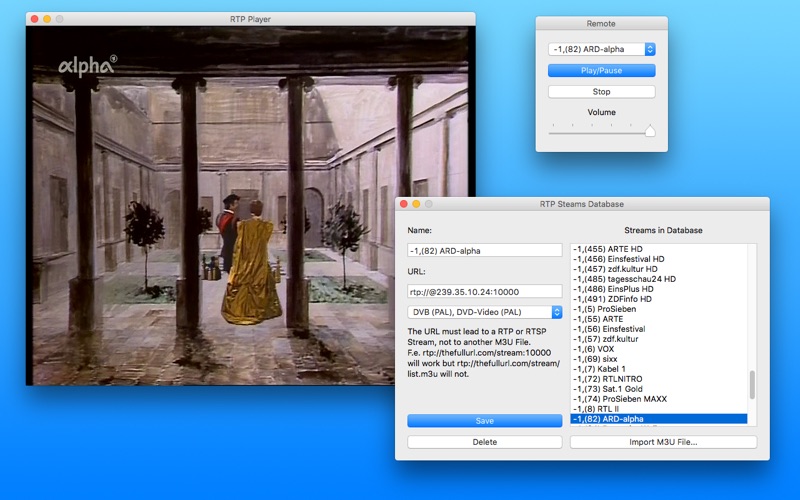This screenshot has width=800, height=500.
Task: Select stream -1,(6) VOX
Action: pyautogui.click(x=659, y=349)
